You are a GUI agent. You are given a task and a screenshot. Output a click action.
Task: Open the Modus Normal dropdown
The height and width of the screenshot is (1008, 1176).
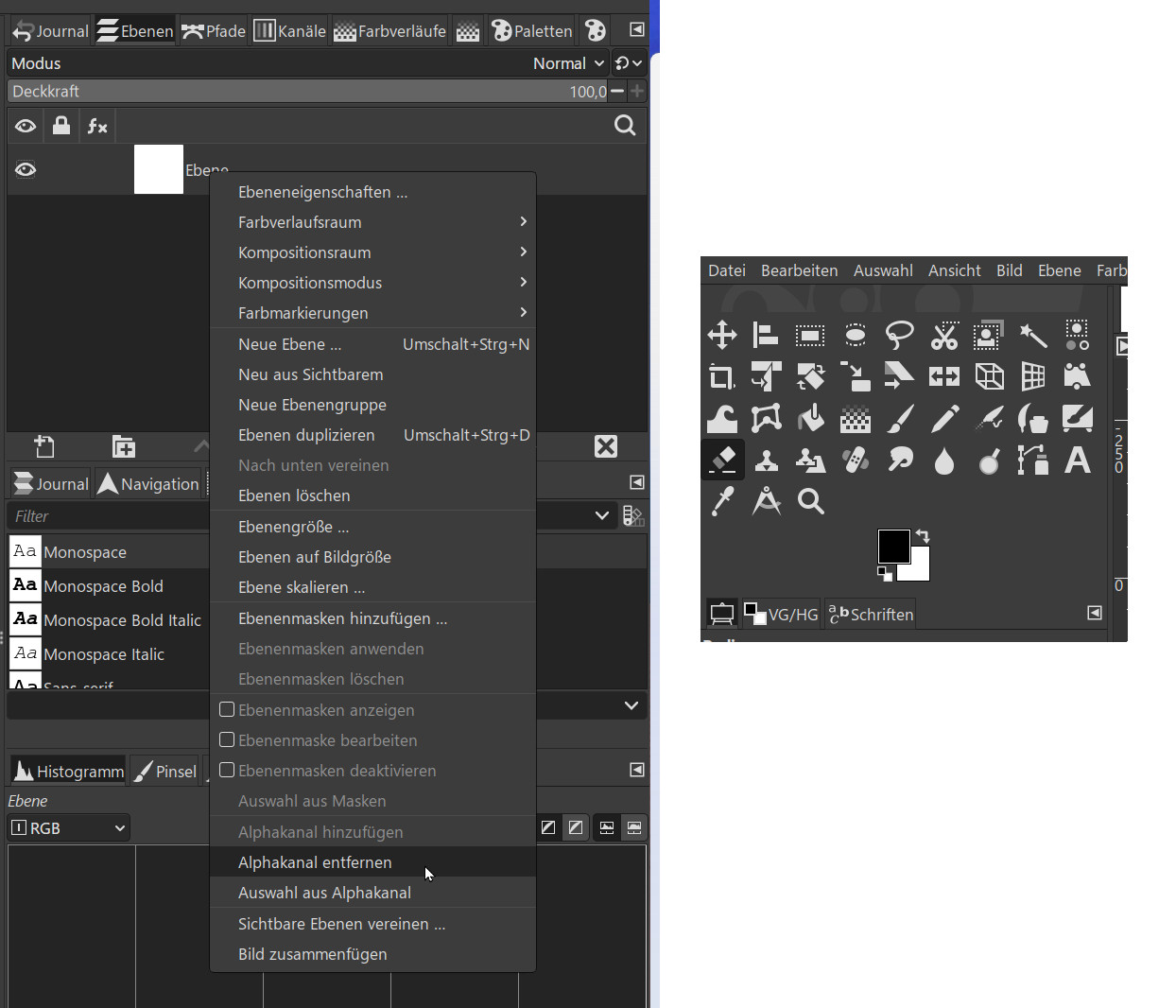(x=567, y=63)
